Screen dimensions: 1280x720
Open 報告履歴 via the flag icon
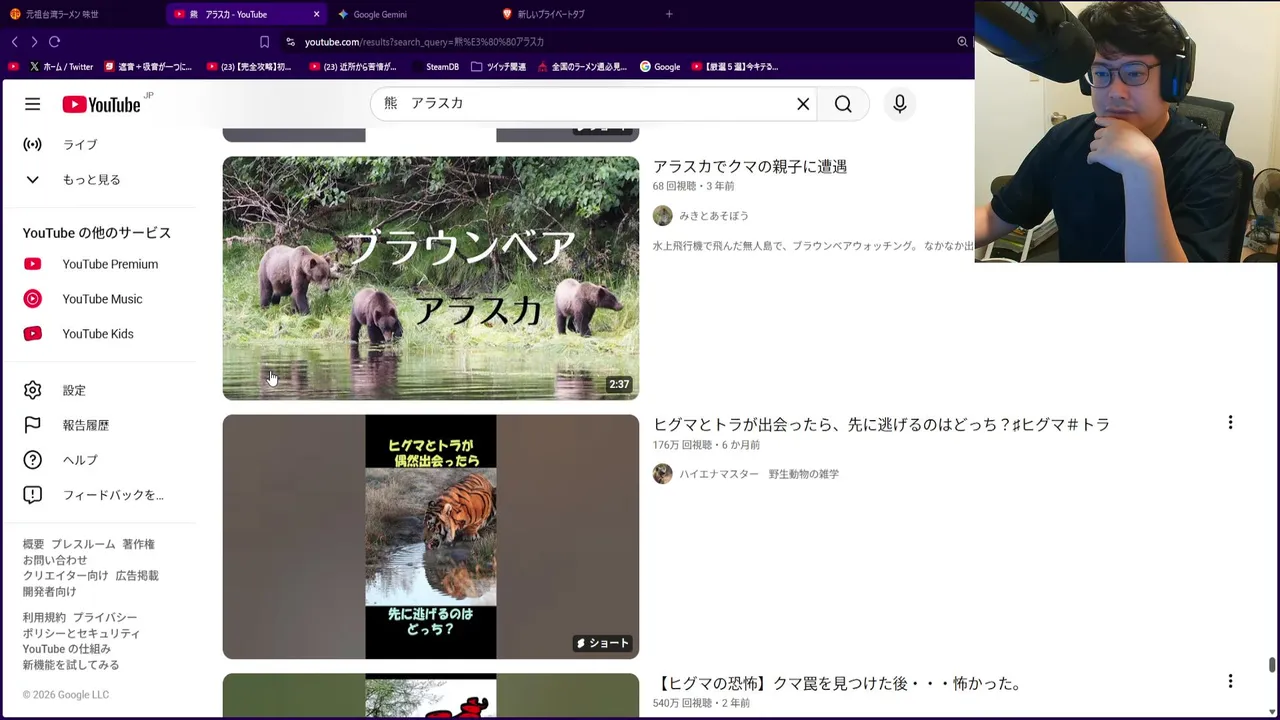[x=33, y=425]
